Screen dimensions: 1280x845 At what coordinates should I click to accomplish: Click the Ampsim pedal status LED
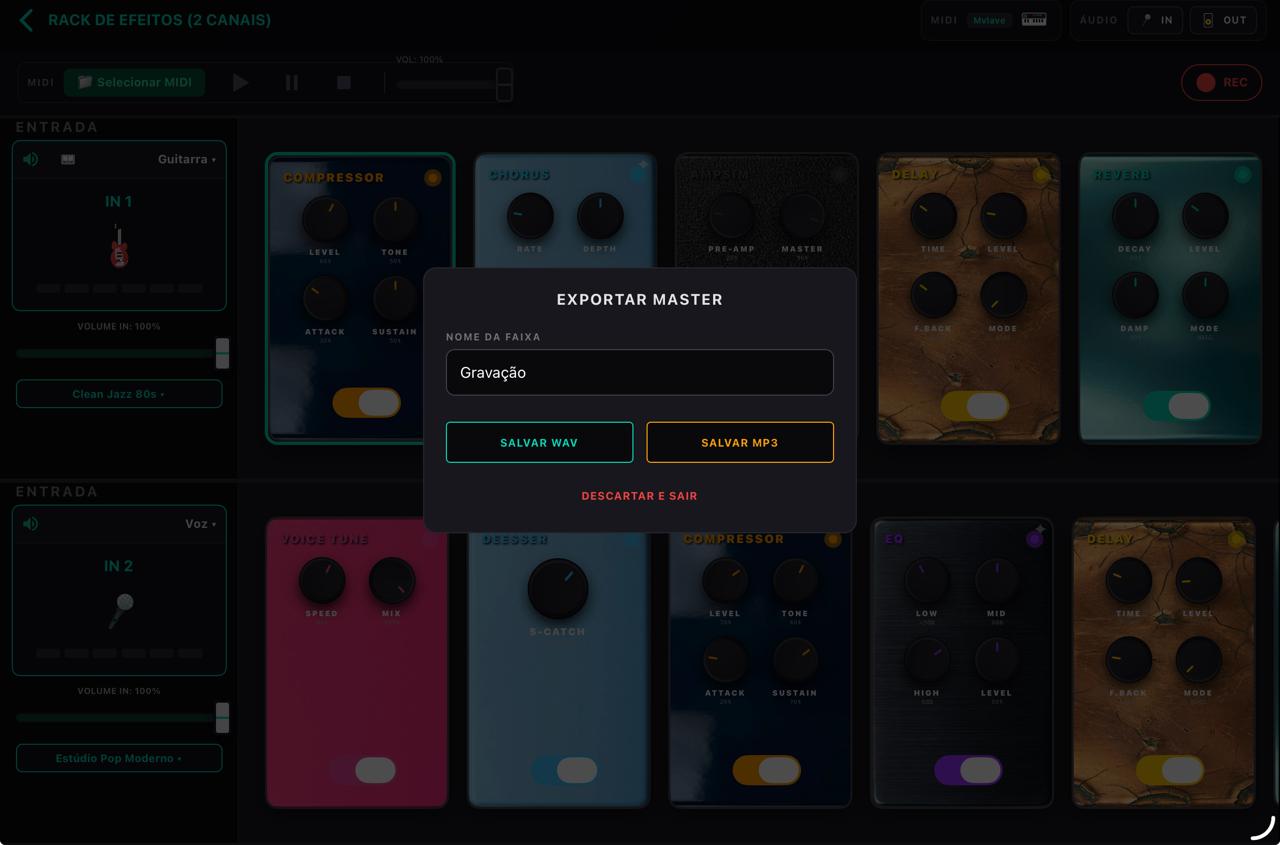[840, 174]
